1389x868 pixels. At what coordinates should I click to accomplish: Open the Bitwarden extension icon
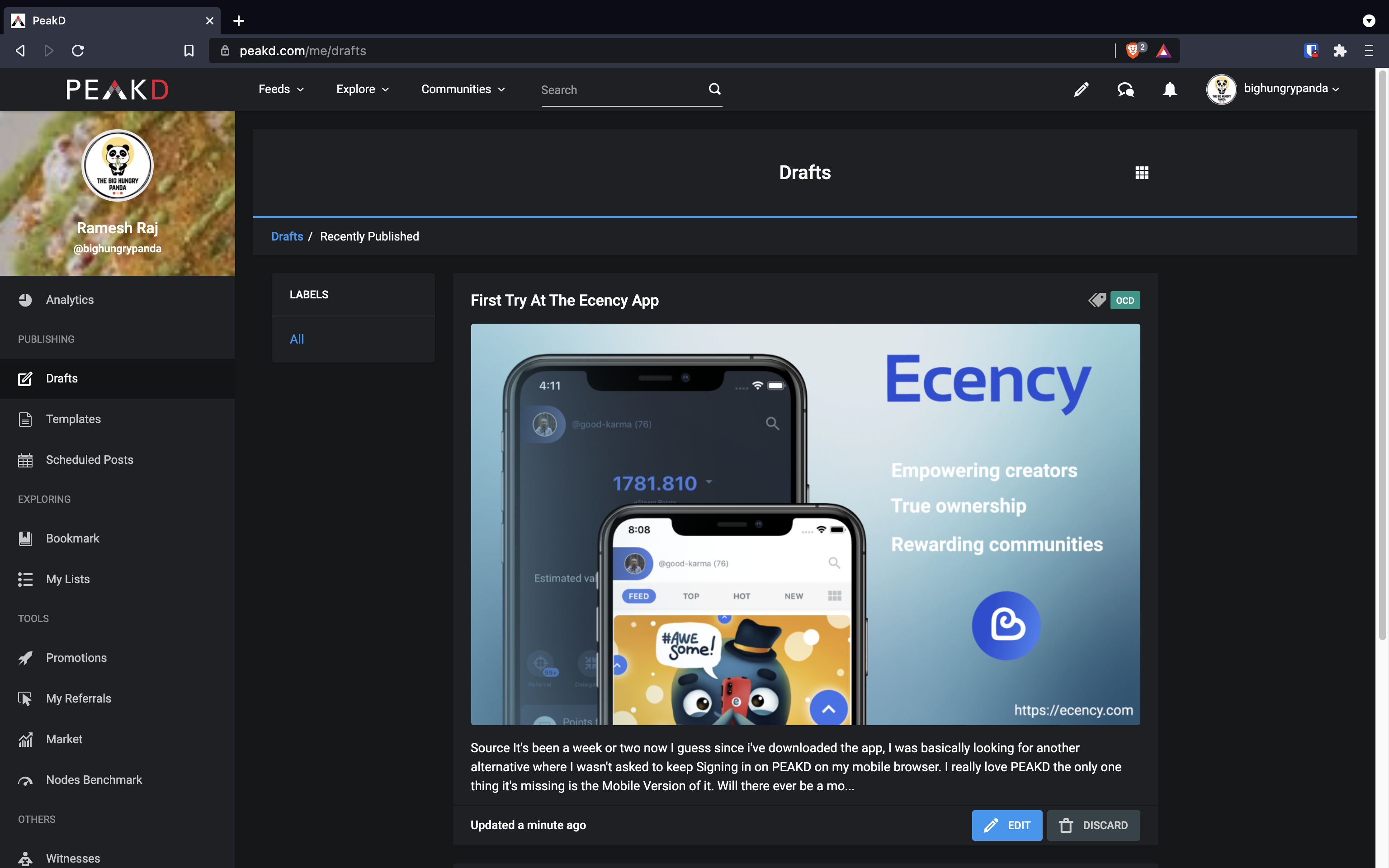[1311, 51]
